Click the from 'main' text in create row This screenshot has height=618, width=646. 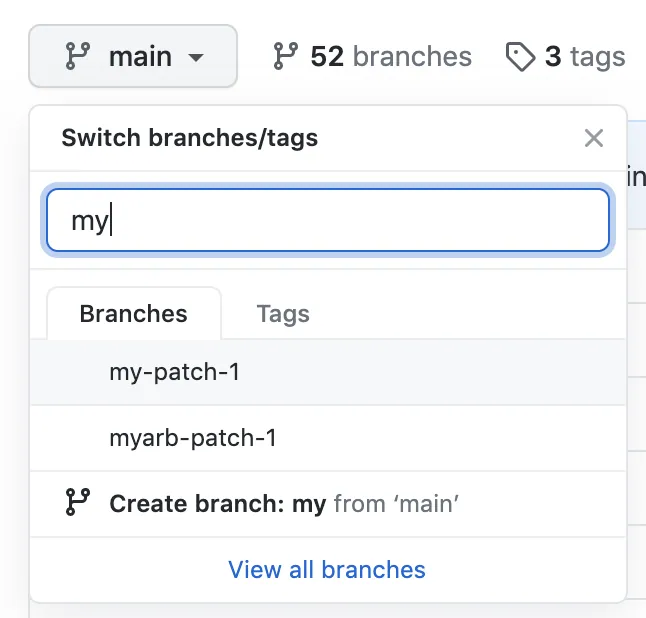396,503
